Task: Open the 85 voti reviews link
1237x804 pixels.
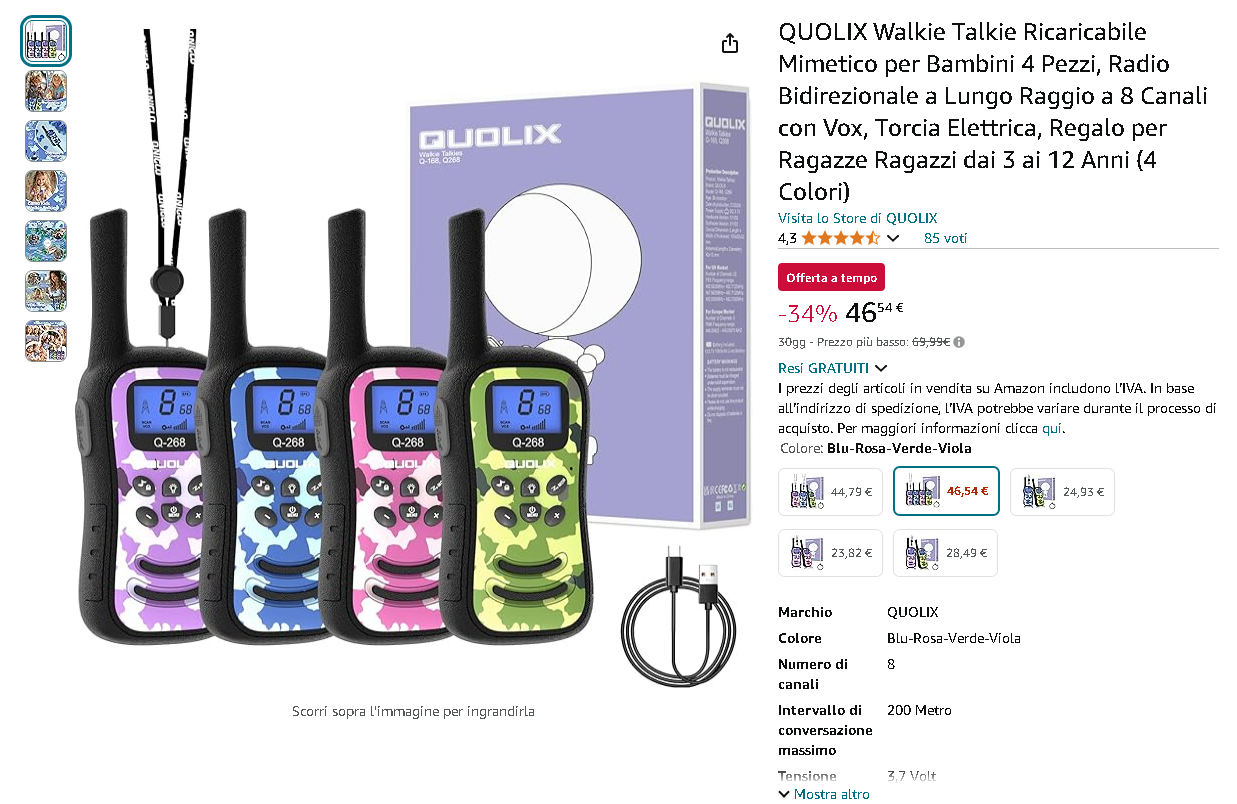Action: coord(945,238)
